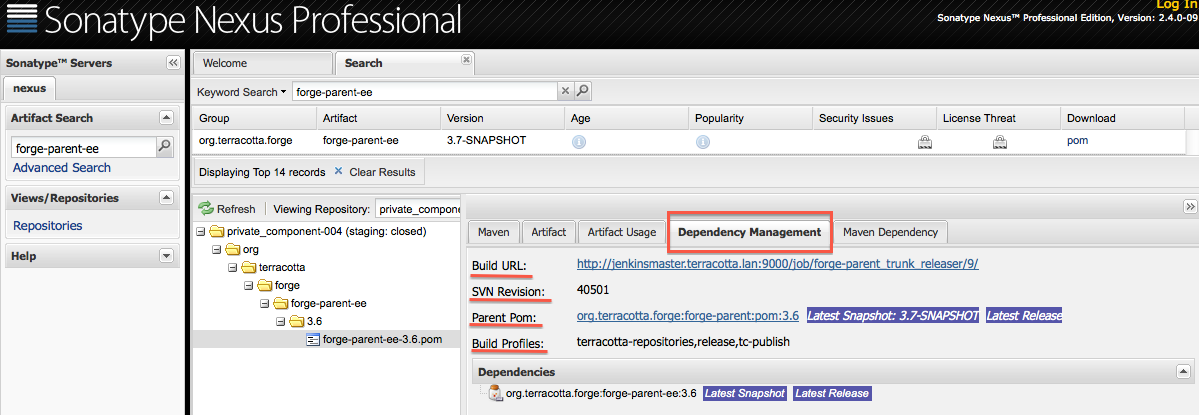The width and height of the screenshot is (1199, 415).
Task: Click the Popularity info icon
Action: point(703,141)
